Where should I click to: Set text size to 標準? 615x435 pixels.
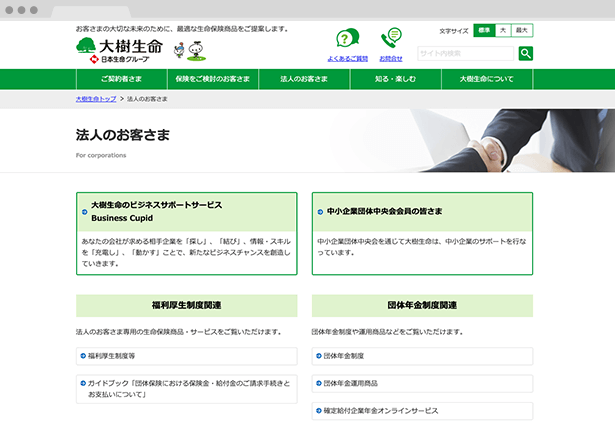484,30
